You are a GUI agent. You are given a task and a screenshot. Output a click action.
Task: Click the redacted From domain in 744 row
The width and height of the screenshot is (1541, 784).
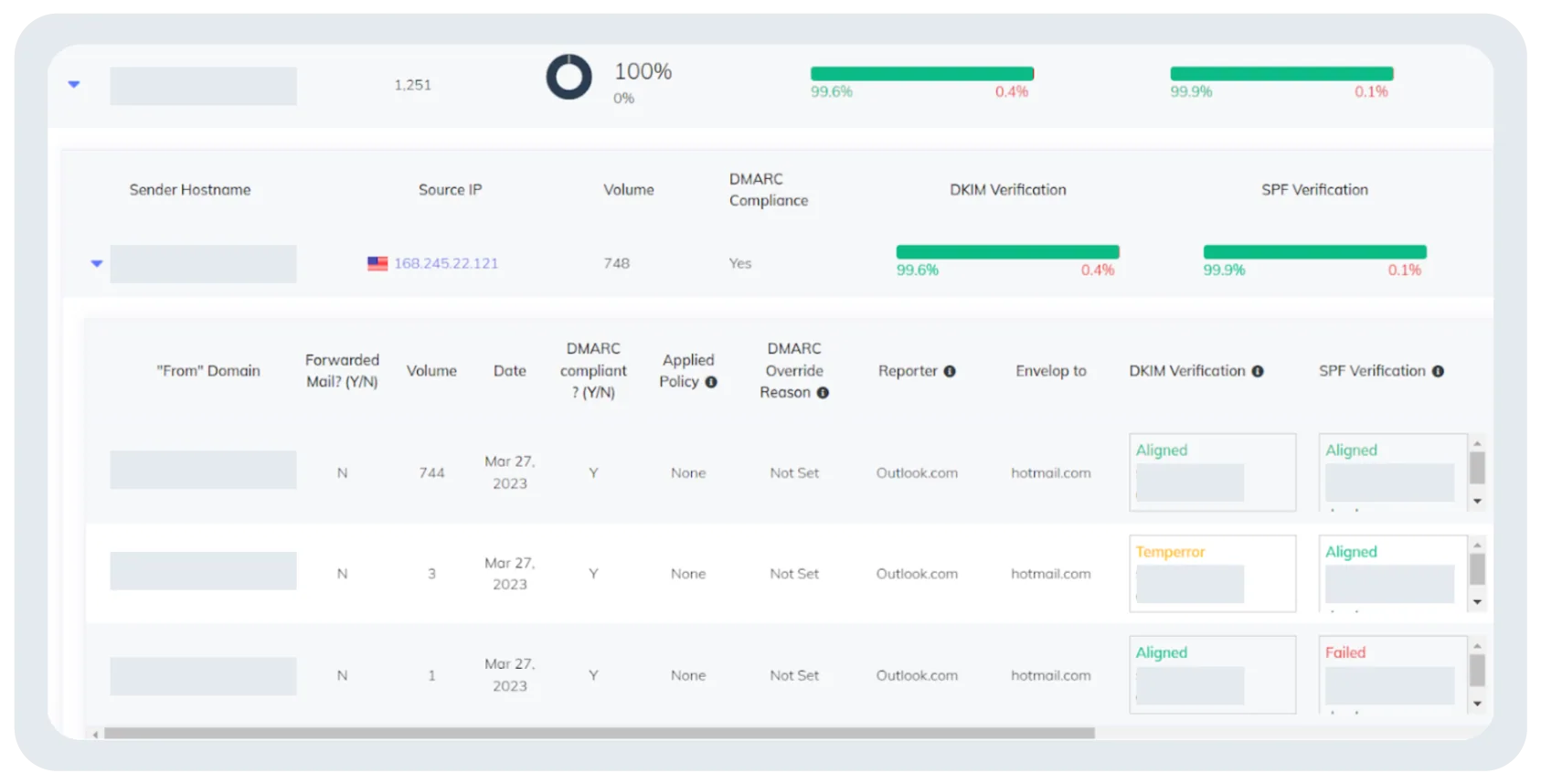203,470
